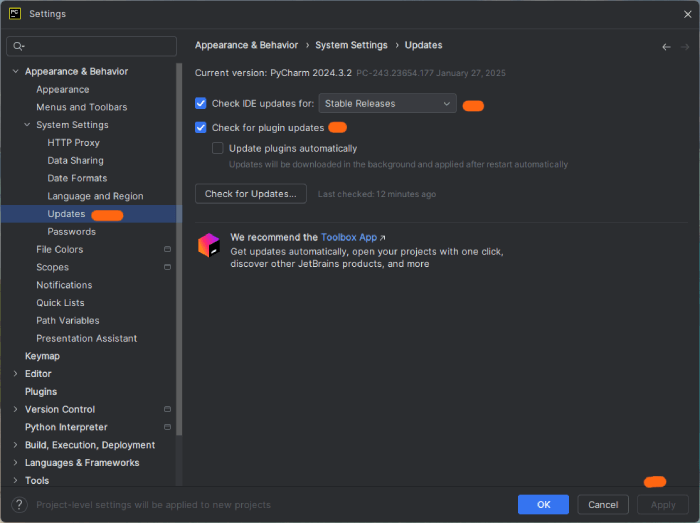Image resolution: width=700 pixels, height=523 pixels.
Task: Click the search magnifier icon in settings
Action: [19, 46]
